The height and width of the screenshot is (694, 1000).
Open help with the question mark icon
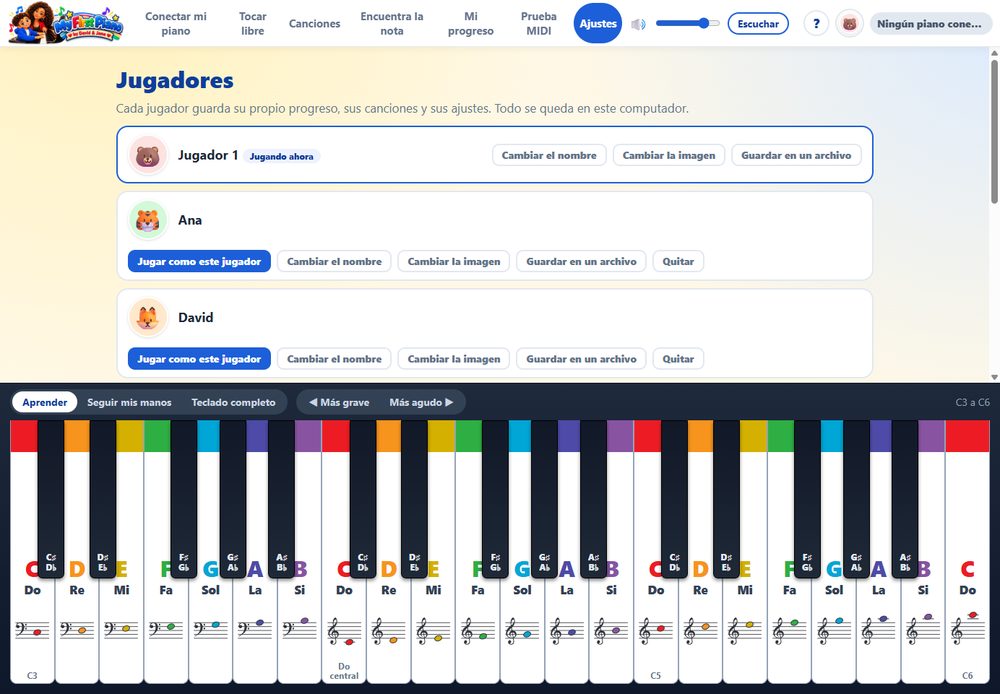tap(816, 24)
